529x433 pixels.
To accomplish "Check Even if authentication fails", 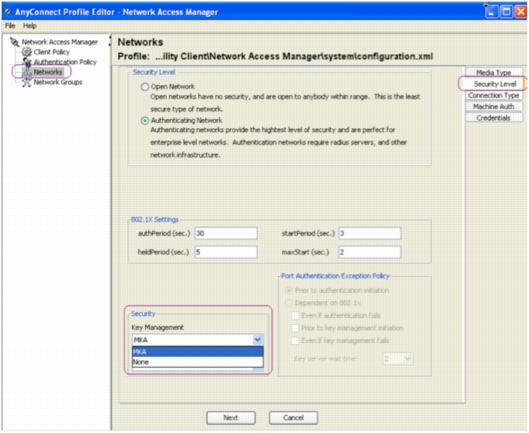I will point(295,316).
